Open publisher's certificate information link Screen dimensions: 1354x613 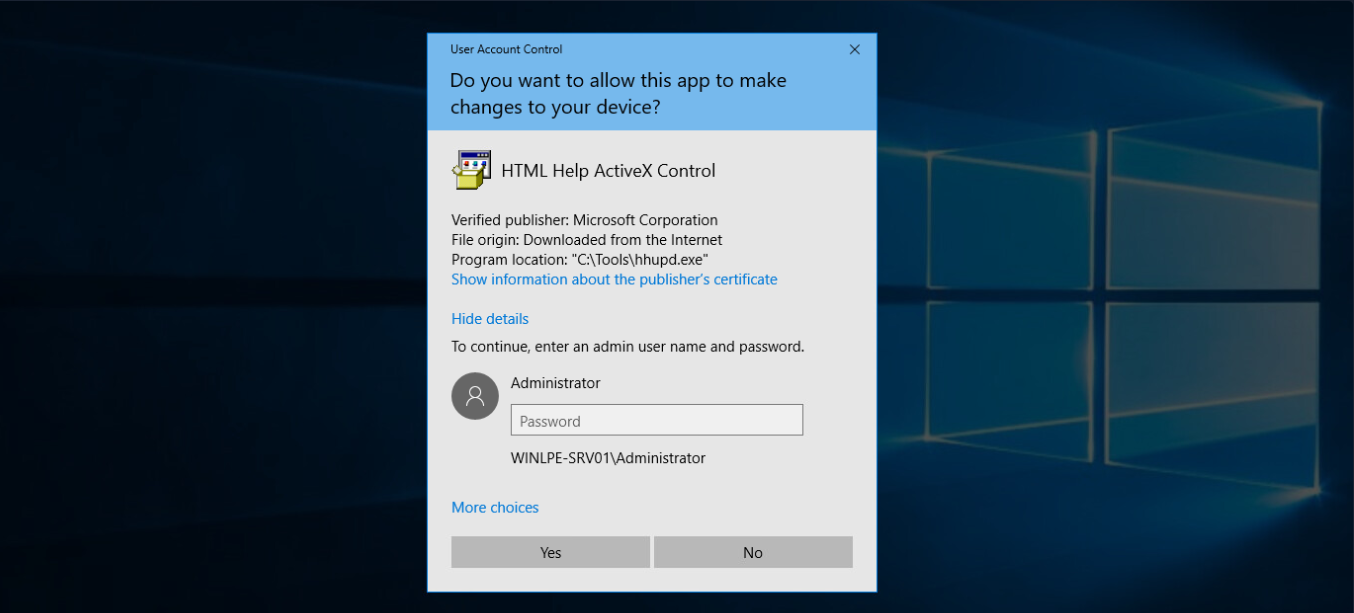614,279
